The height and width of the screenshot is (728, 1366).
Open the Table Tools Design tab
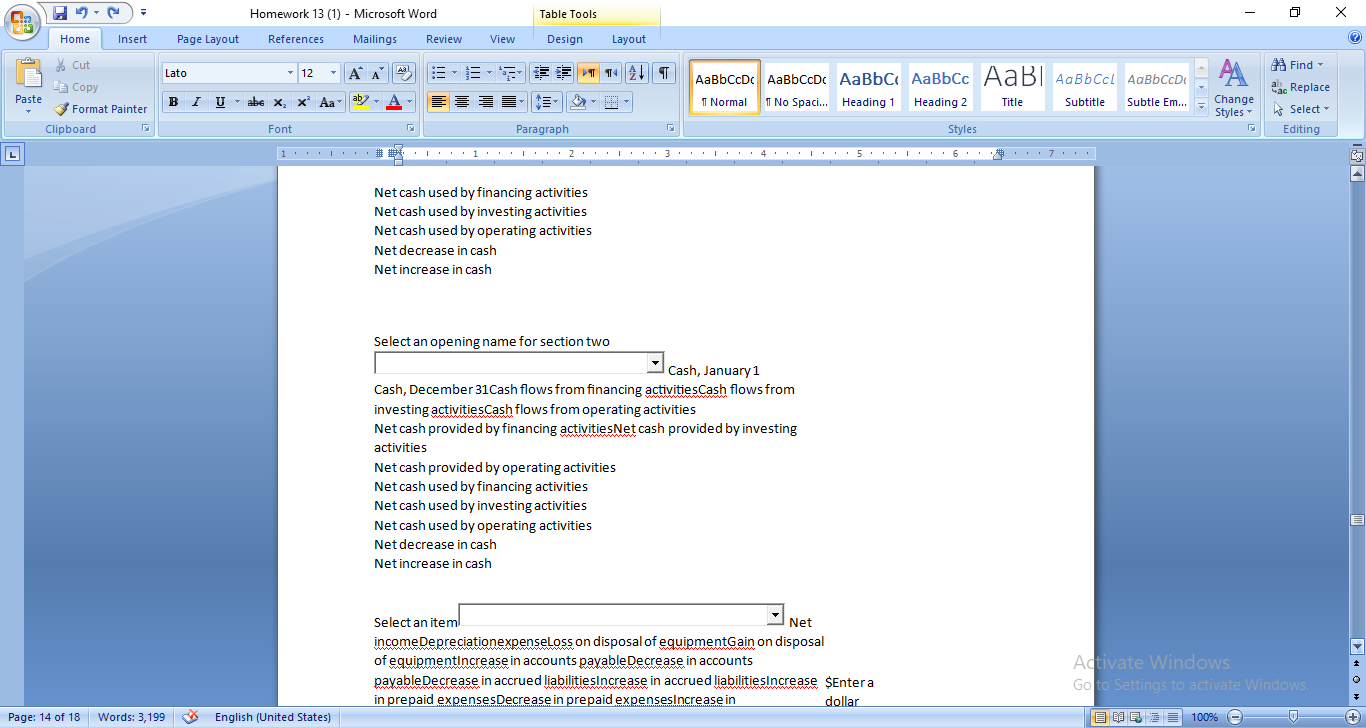pyautogui.click(x=564, y=38)
